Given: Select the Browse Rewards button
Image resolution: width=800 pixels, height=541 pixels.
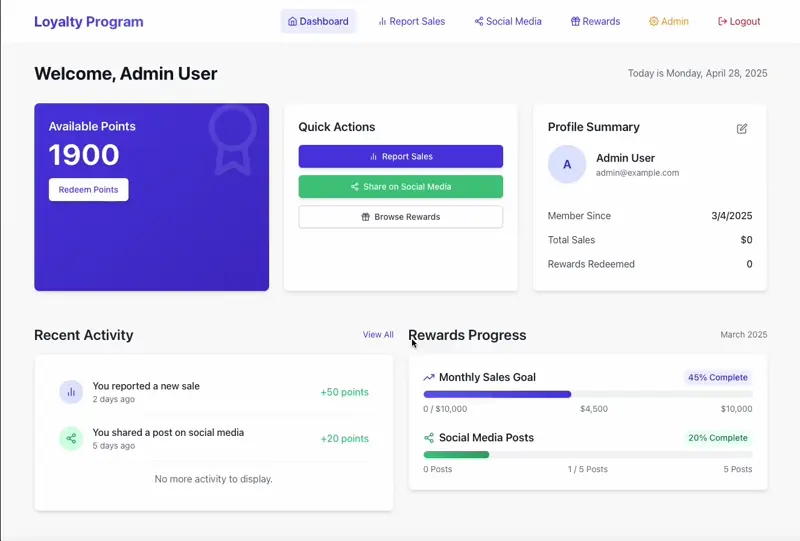Looking at the screenshot, I should [x=400, y=217].
